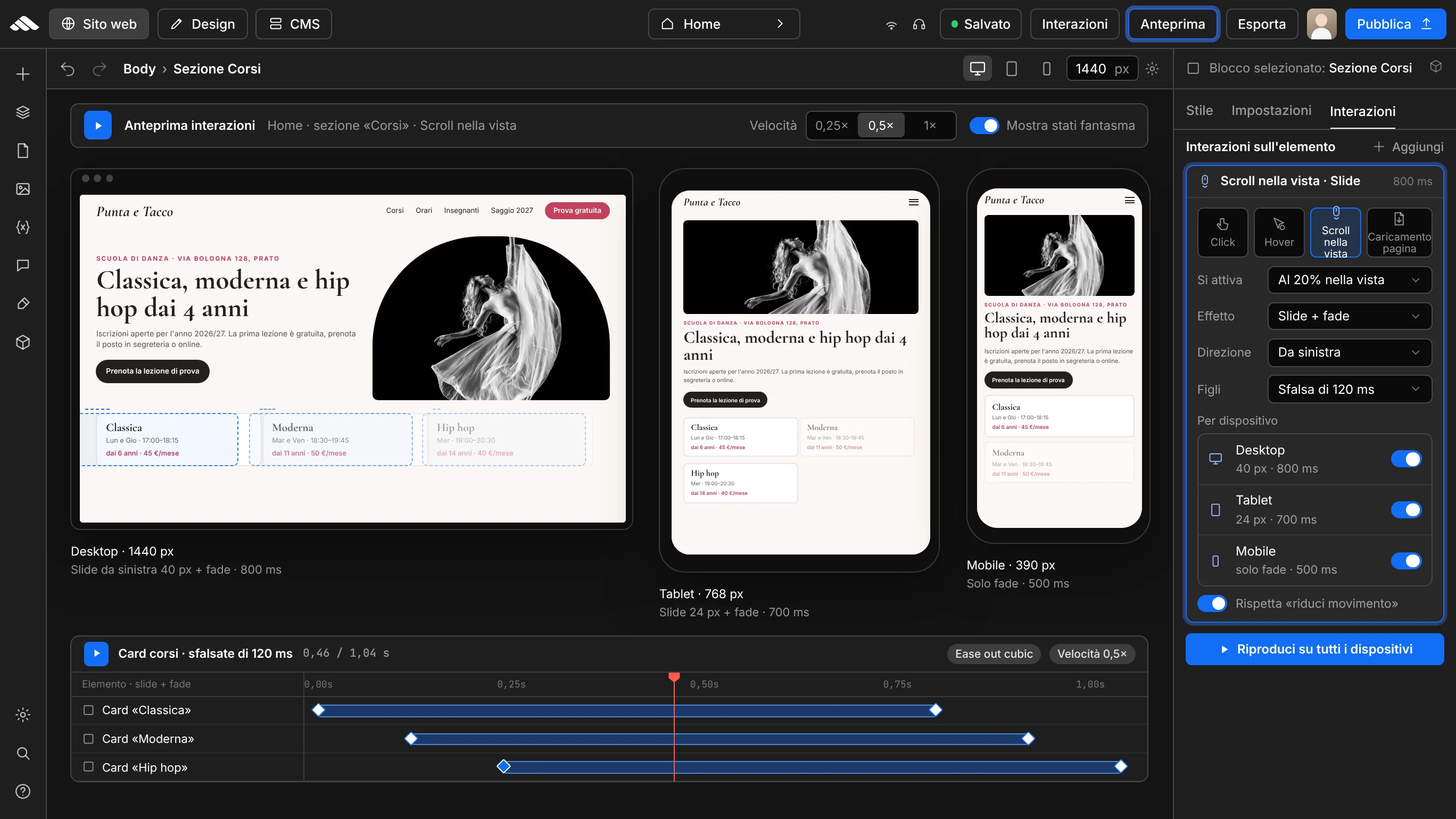Open the components cube icon in sidebar
The width and height of the screenshot is (1456, 819).
click(22, 342)
